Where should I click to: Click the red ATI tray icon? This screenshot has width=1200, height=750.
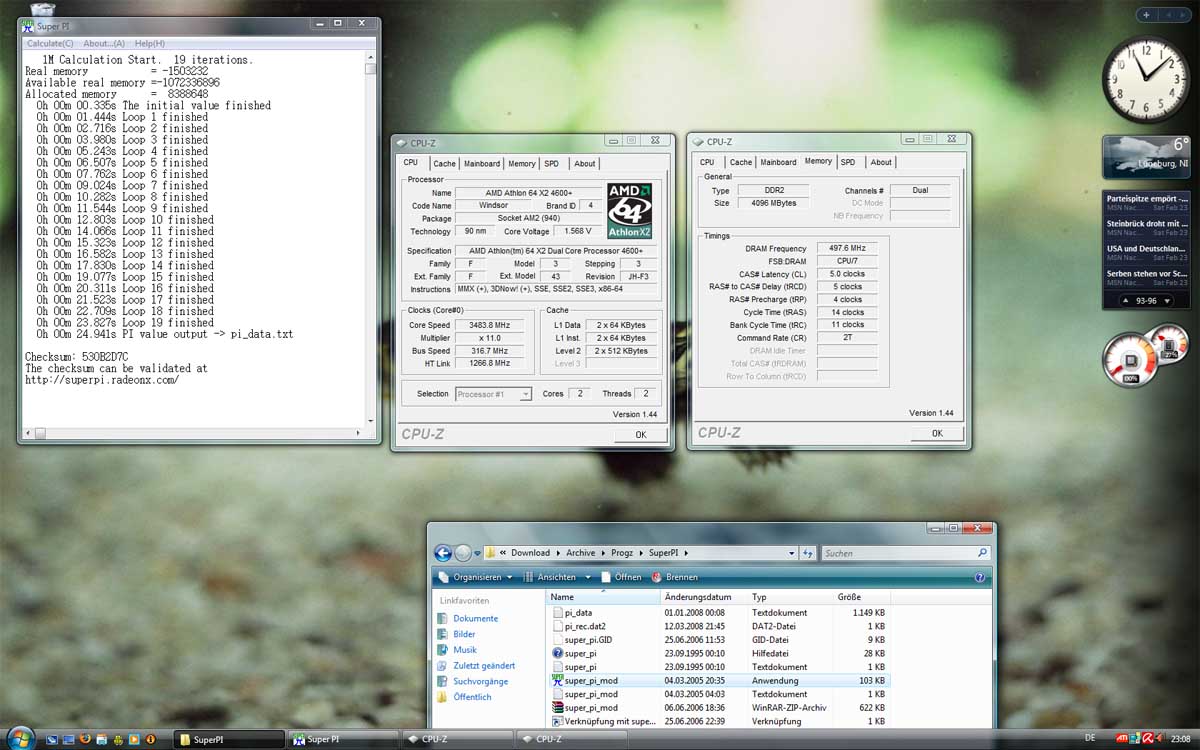point(1124,738)
